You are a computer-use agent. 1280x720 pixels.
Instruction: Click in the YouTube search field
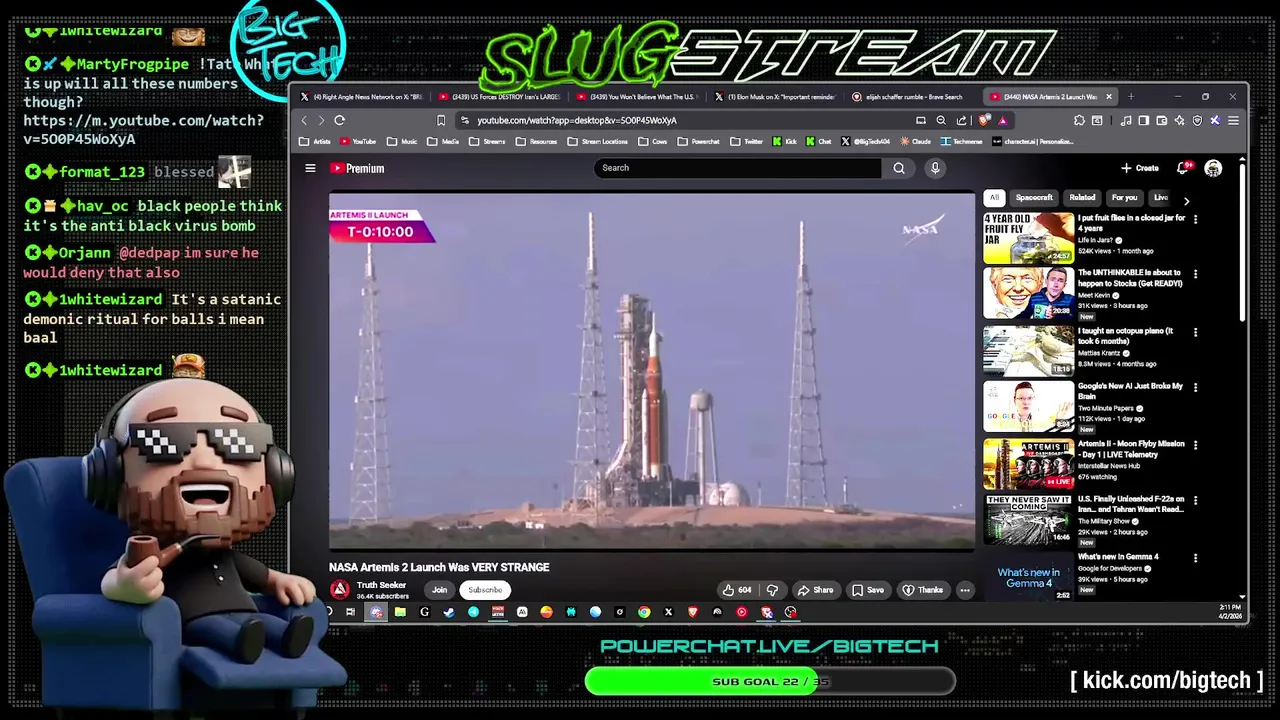tap(738, 168)
